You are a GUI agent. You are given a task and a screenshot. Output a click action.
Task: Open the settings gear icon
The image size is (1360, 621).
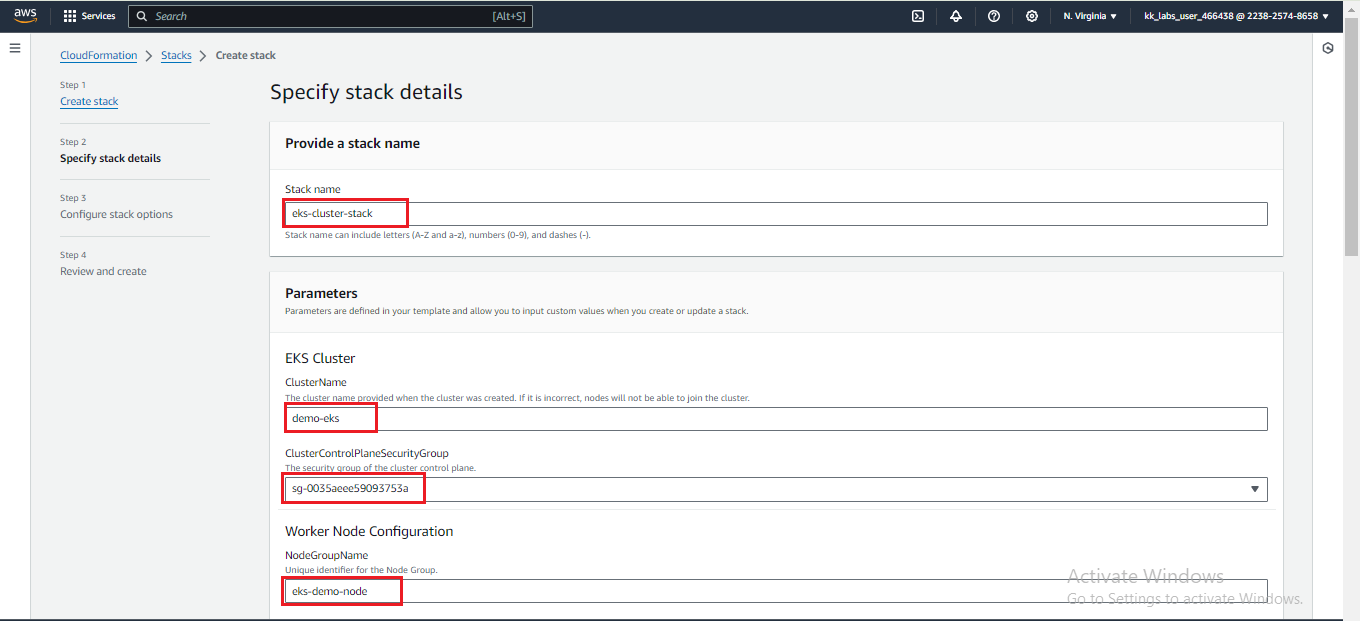click(1031, 16)
